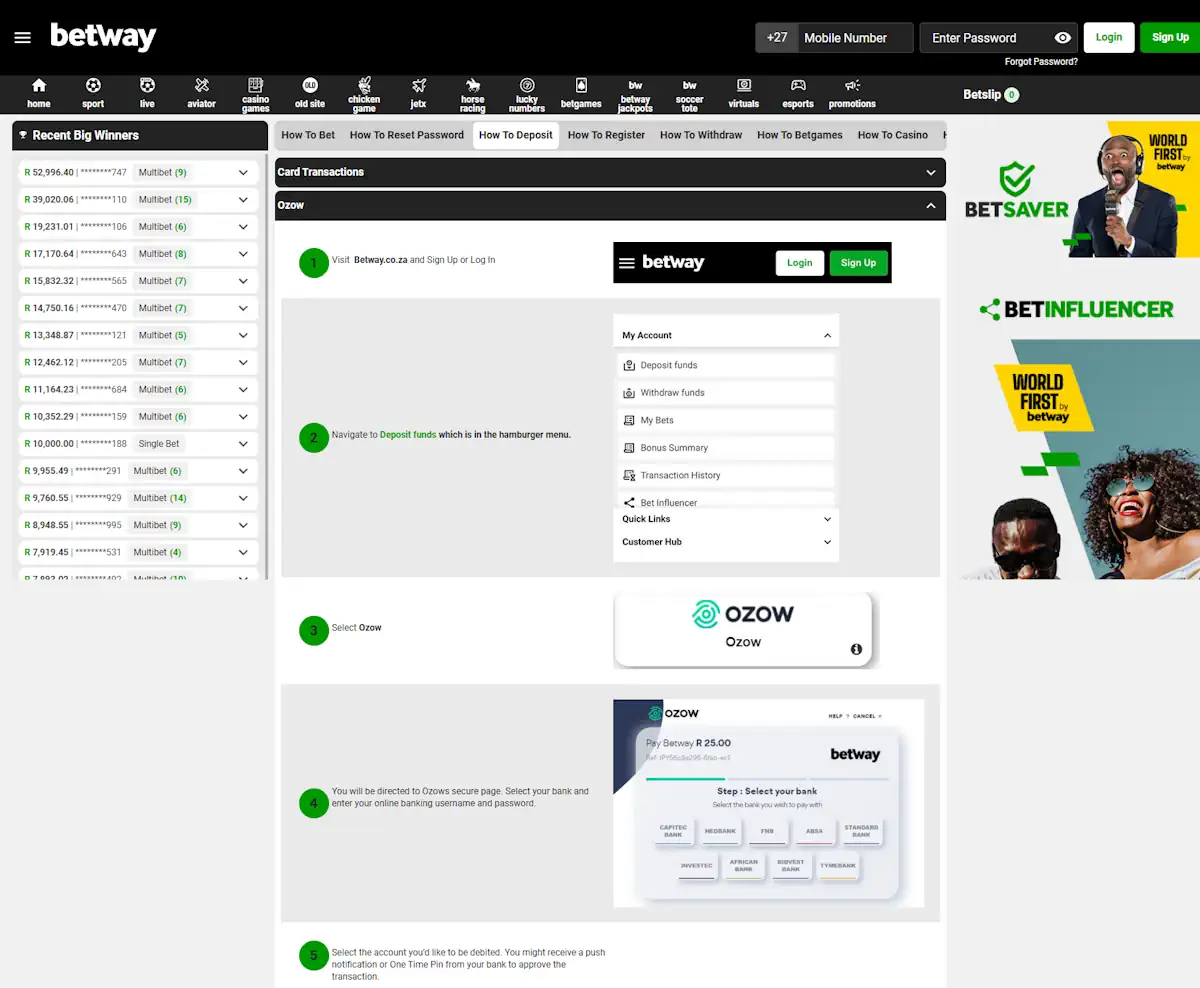
Task: Open Betway Jackpots
Action: pos(635,94)
